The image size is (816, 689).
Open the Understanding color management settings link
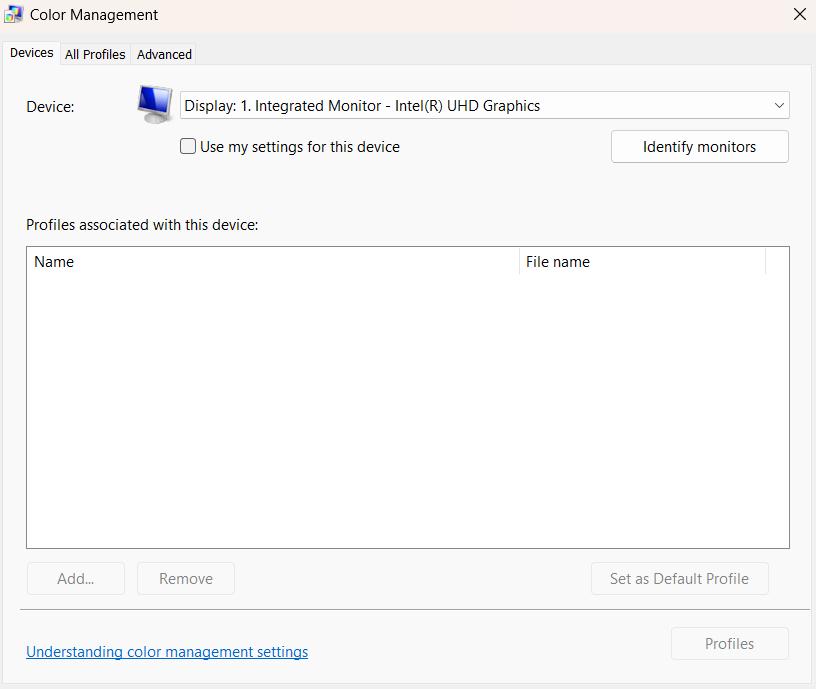[x=167, y=652]
